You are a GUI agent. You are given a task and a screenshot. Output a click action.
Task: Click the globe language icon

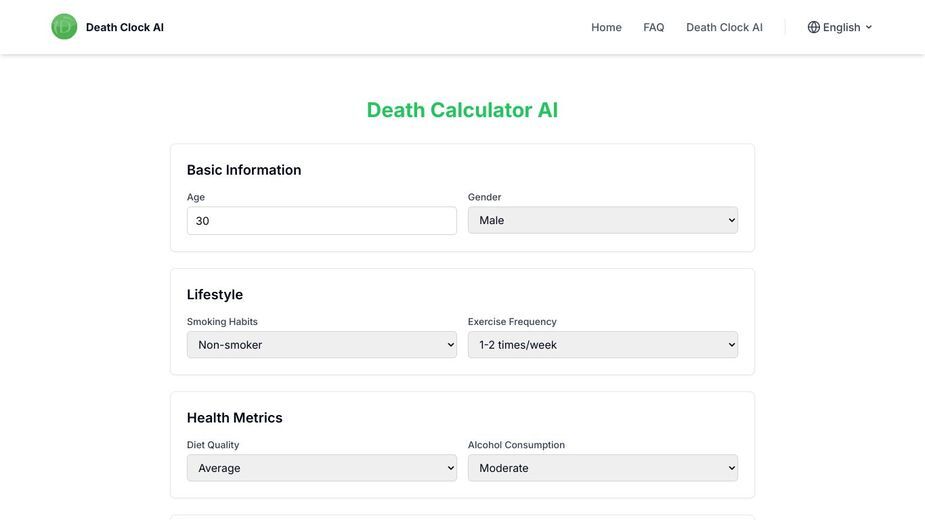(x=814, y=27)
